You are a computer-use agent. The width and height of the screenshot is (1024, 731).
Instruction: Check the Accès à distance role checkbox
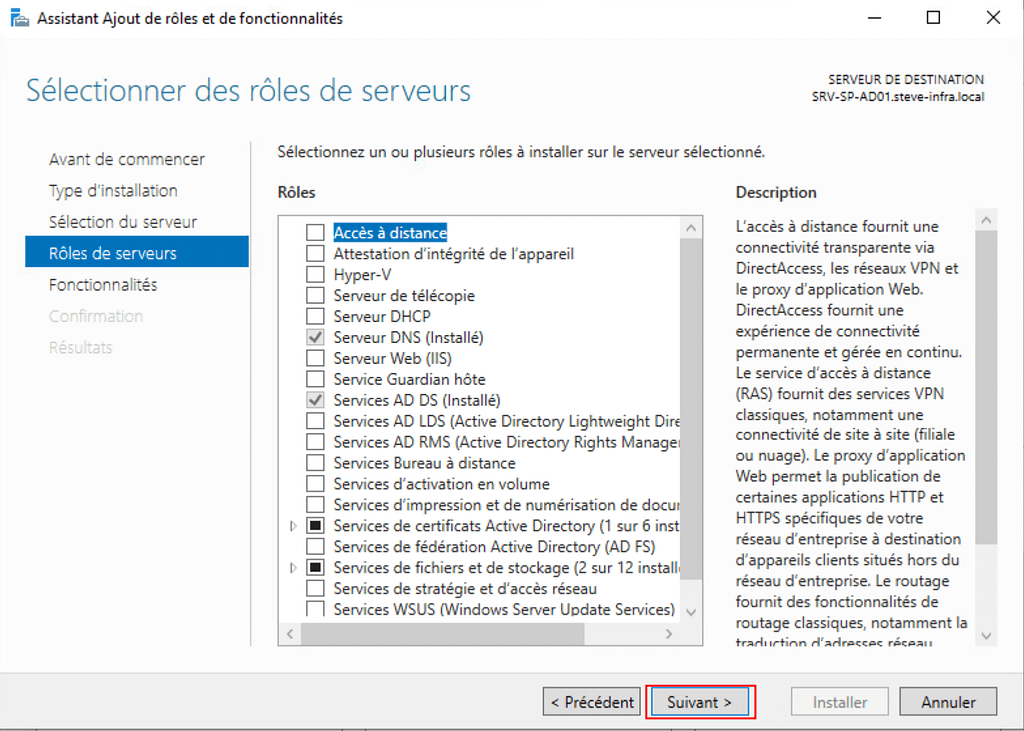click(x=315, y=233)
